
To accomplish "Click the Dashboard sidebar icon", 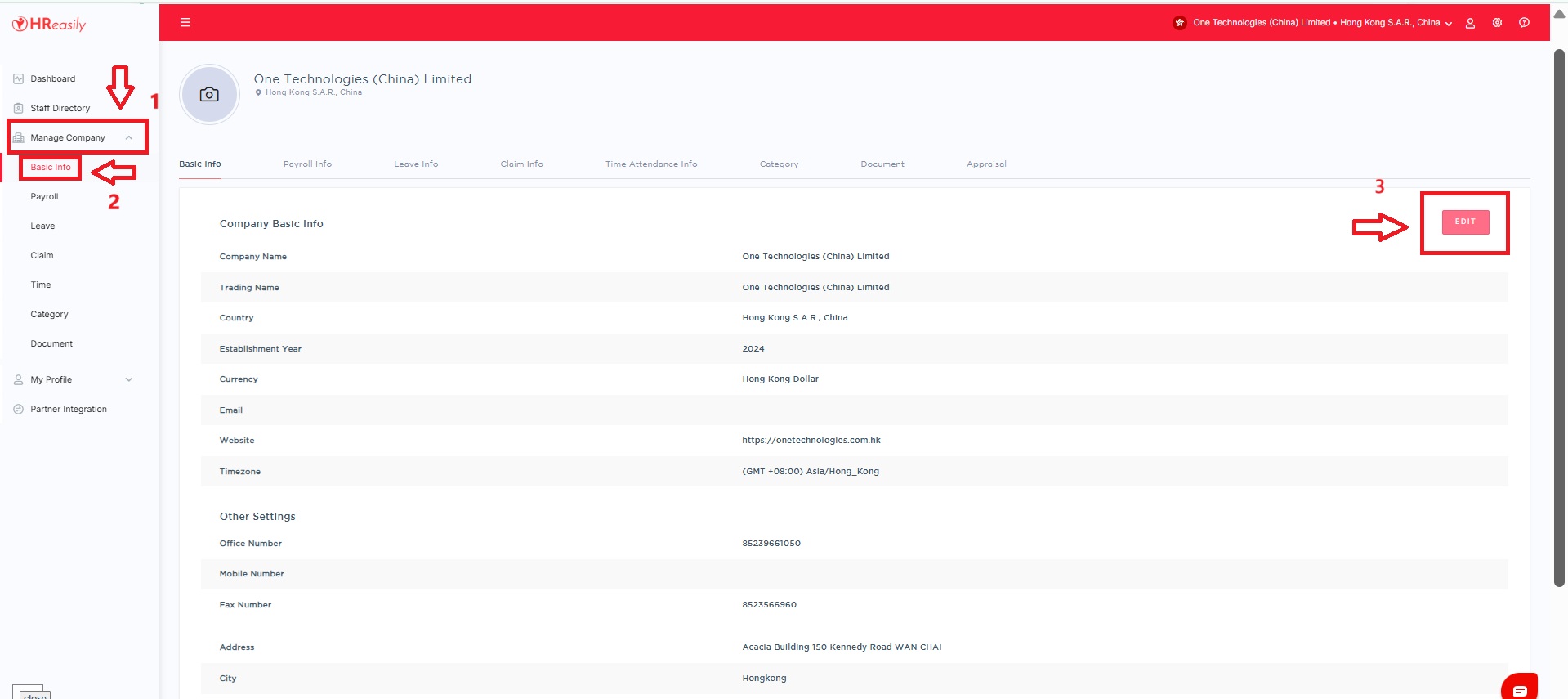I will tap(18, 79).
